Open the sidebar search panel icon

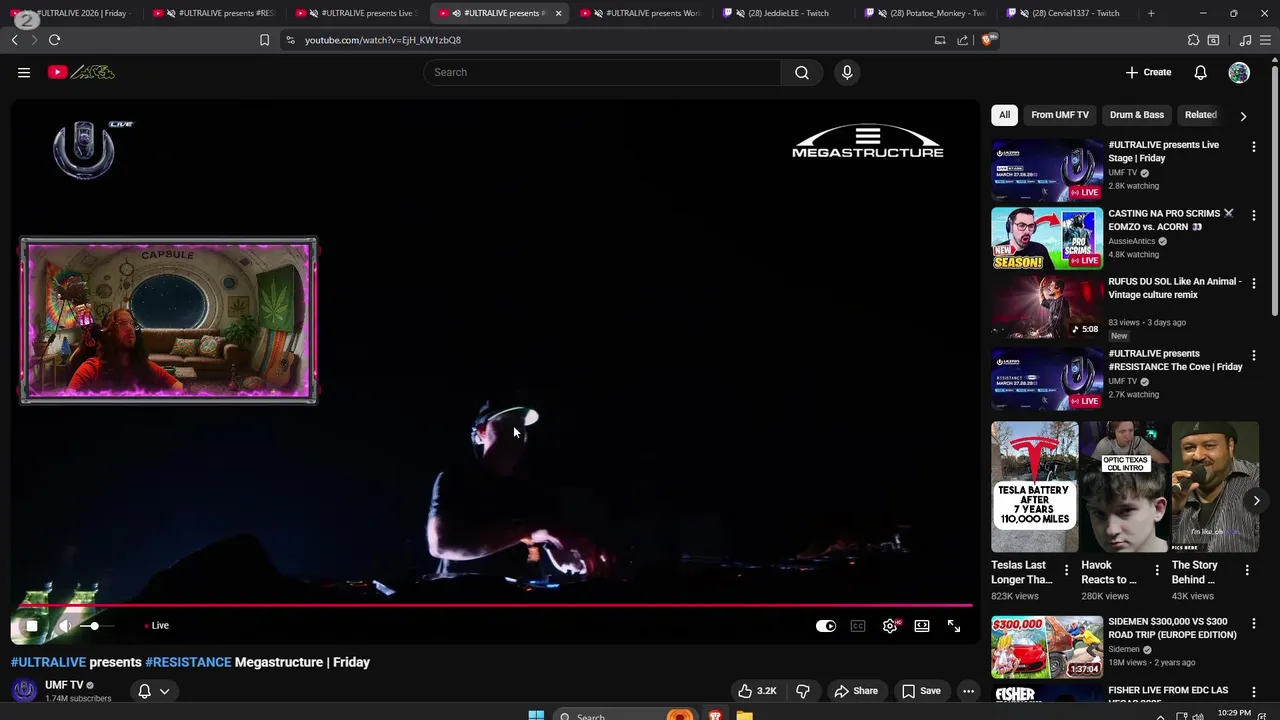coord(1213,40)
